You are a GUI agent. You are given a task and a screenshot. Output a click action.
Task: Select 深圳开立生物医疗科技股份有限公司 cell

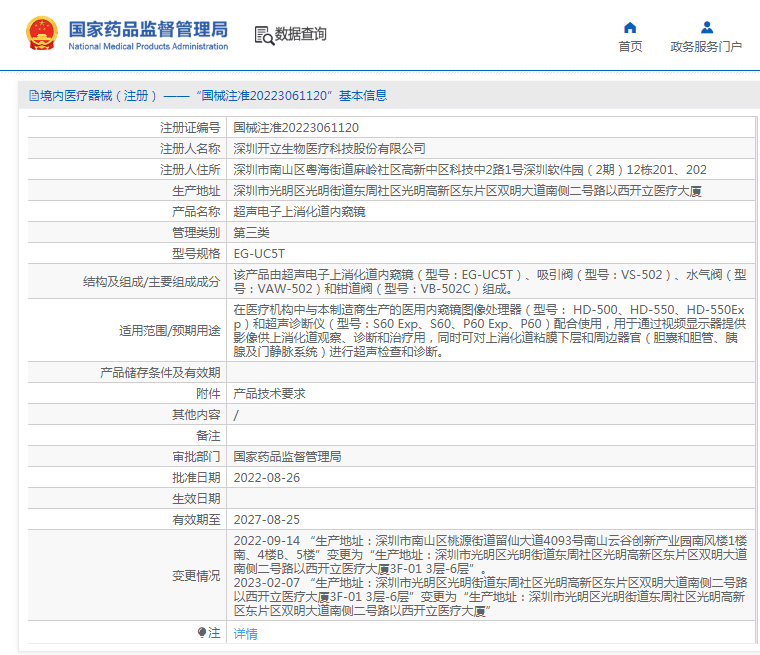[x=330, y=148]
